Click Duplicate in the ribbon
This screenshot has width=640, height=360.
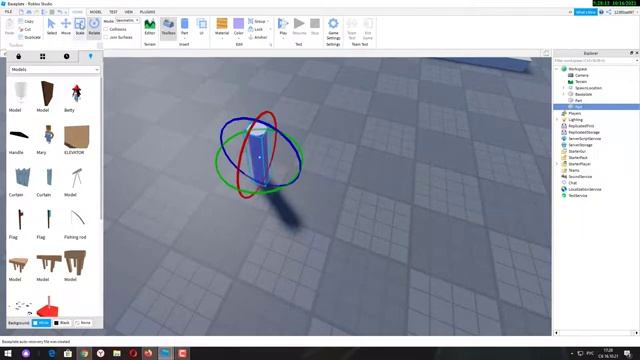29,37
